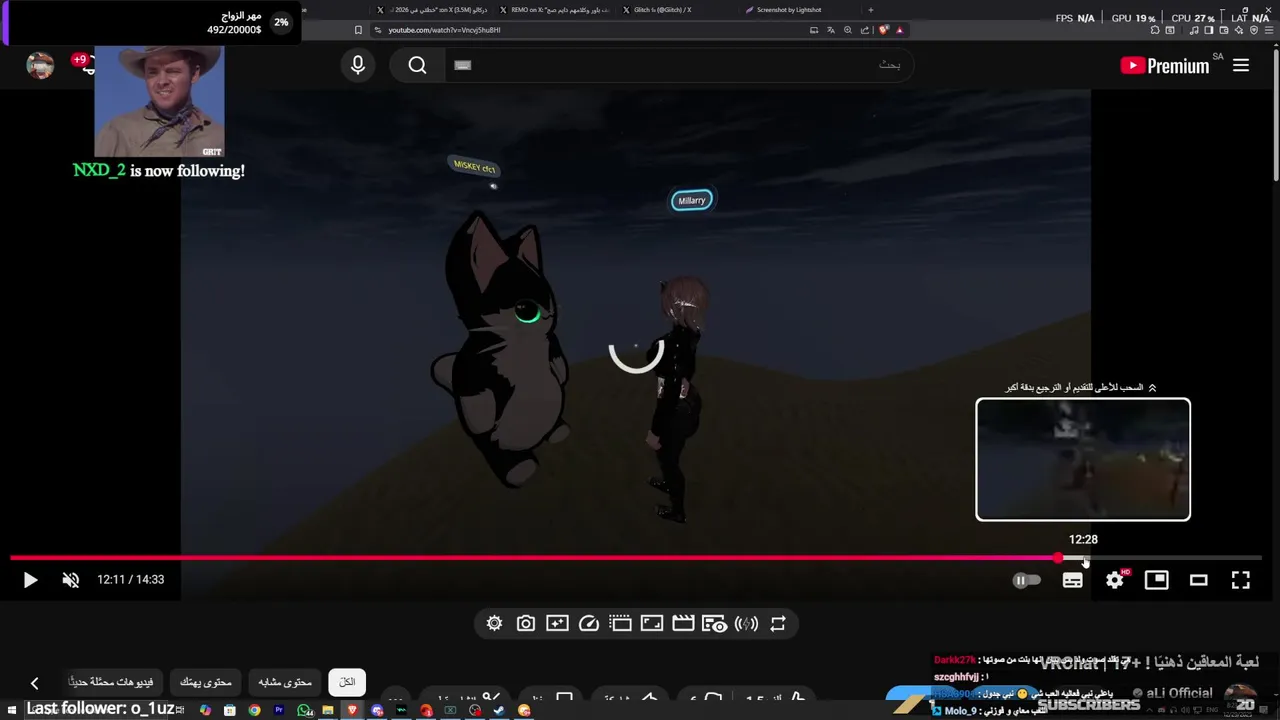This screenshot has width=1280, height=720.
Task: Toggle subtitles/closed captions button
Action: click(x=1072, y=580)
